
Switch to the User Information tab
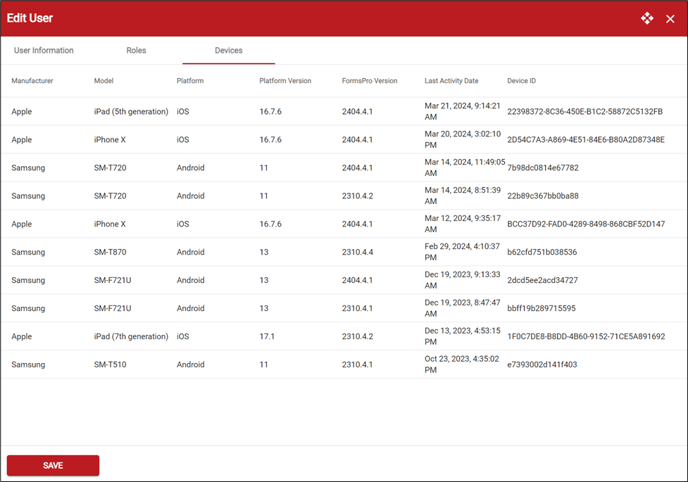click(x=44, y=50)
